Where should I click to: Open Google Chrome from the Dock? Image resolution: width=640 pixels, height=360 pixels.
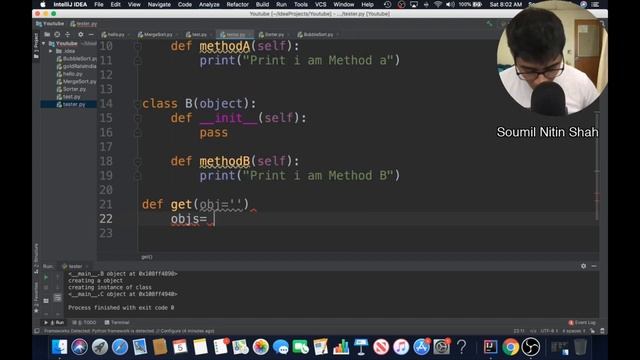click(510, 347)
